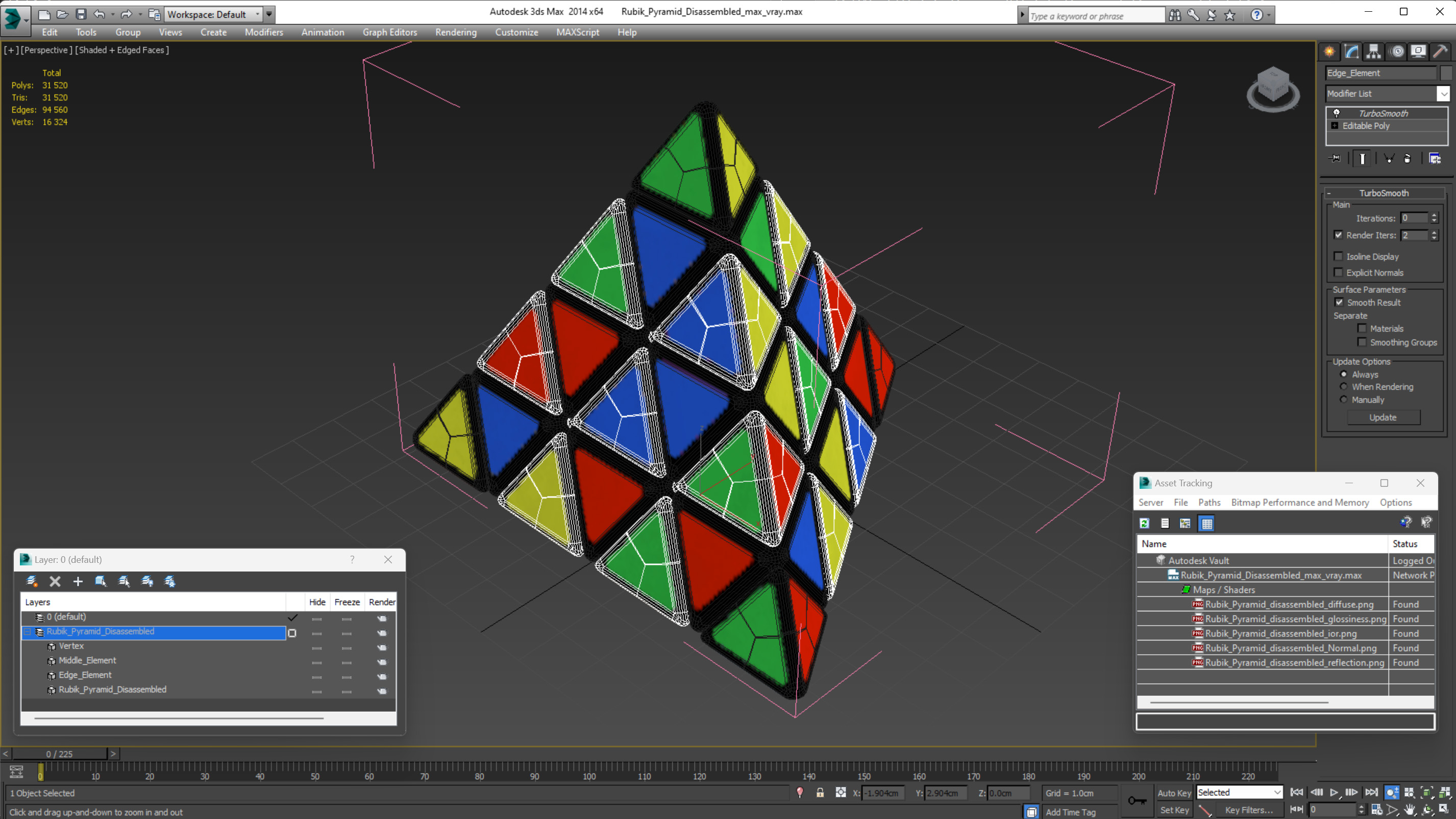The width and height of the screenshot is (1456, 819).
Task: Toggle the selection lock padlock icon
Action: point(820,793)
